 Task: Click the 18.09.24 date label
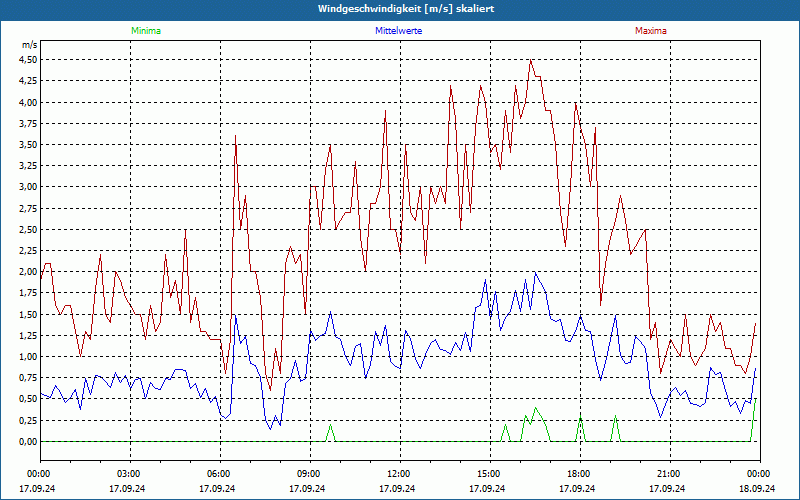(757, 488)
